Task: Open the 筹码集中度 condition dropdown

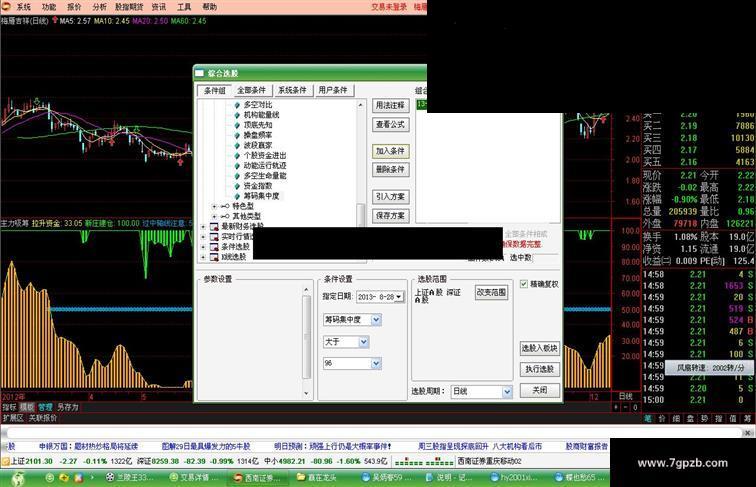Action: tap(376, 320)
